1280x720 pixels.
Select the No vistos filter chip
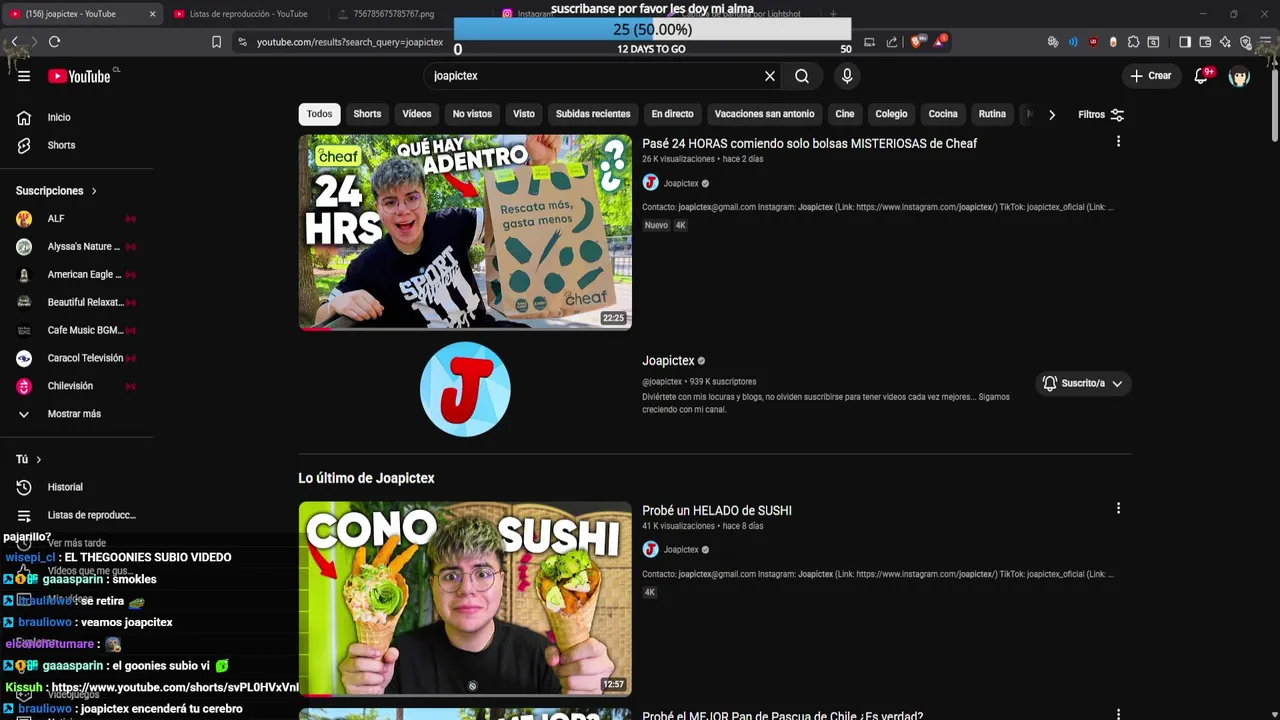click(x=472, y=114)
